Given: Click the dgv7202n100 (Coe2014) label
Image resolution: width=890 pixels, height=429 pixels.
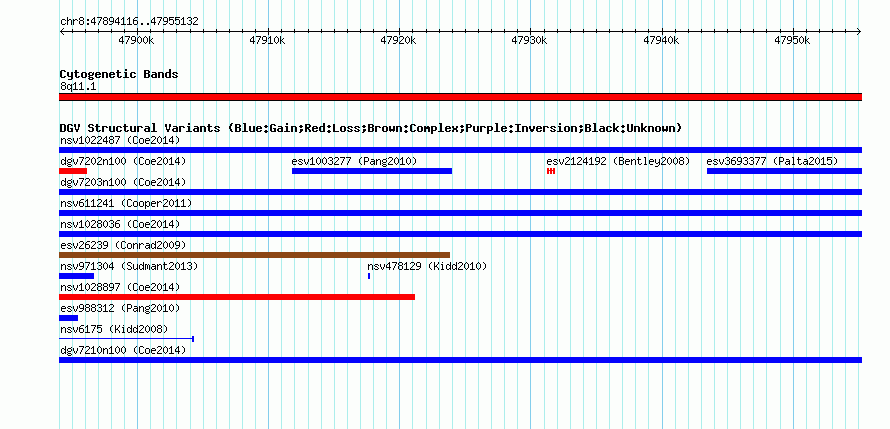Looking at the screenshot, I should click(123, 161).
